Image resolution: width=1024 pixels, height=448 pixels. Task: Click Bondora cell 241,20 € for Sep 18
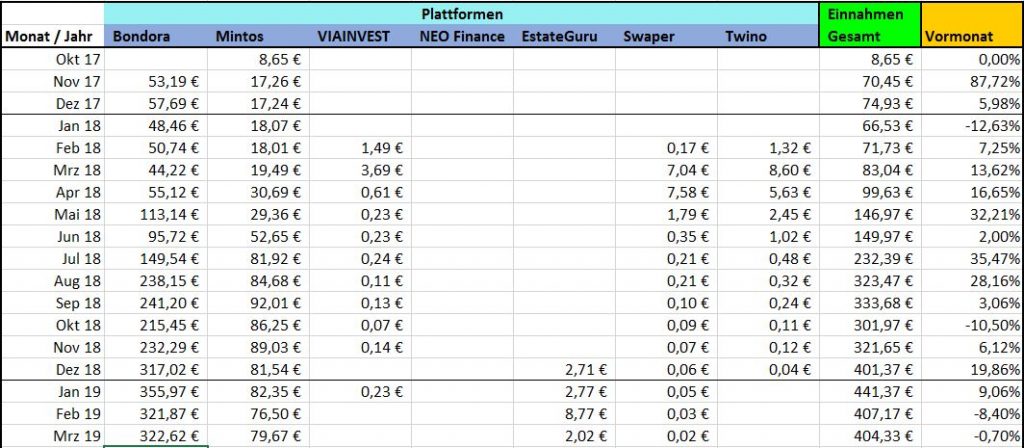click(155, 303)
